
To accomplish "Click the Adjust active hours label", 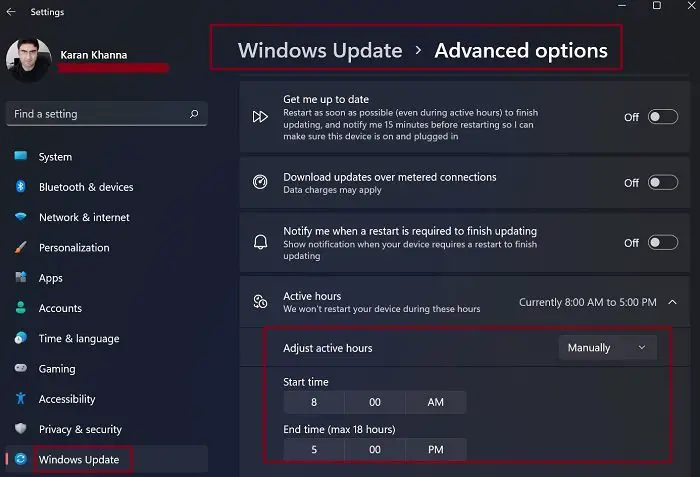I will [x=328, y=348].
